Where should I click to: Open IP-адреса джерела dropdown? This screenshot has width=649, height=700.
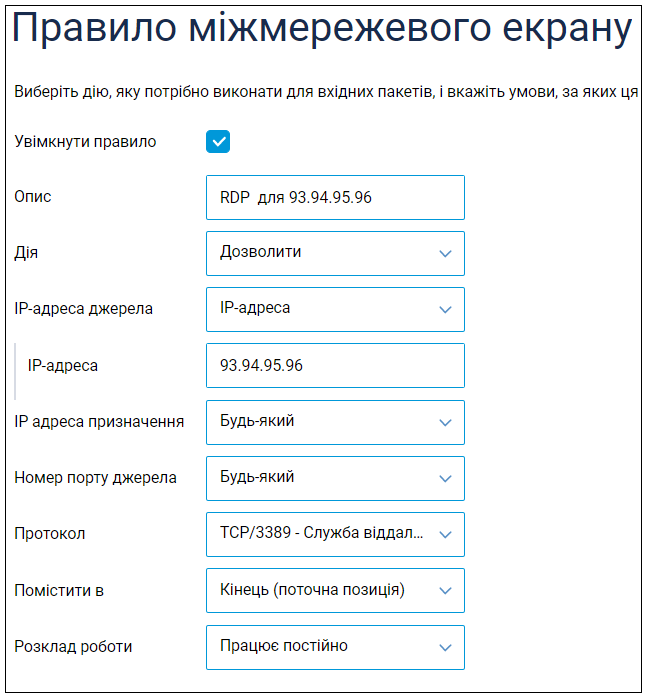335,309
